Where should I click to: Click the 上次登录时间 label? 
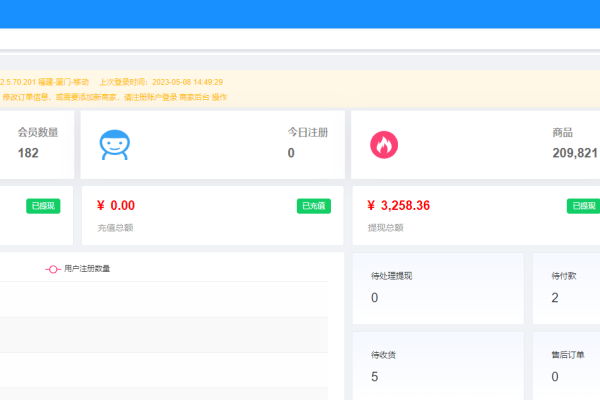point(124,82)
